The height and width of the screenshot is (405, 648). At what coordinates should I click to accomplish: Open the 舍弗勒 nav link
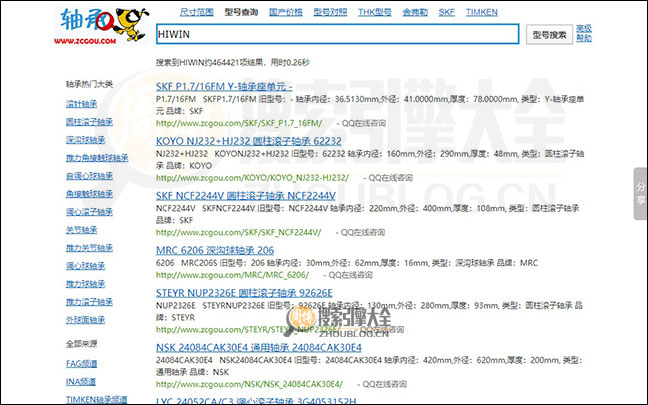pos(415,12)
